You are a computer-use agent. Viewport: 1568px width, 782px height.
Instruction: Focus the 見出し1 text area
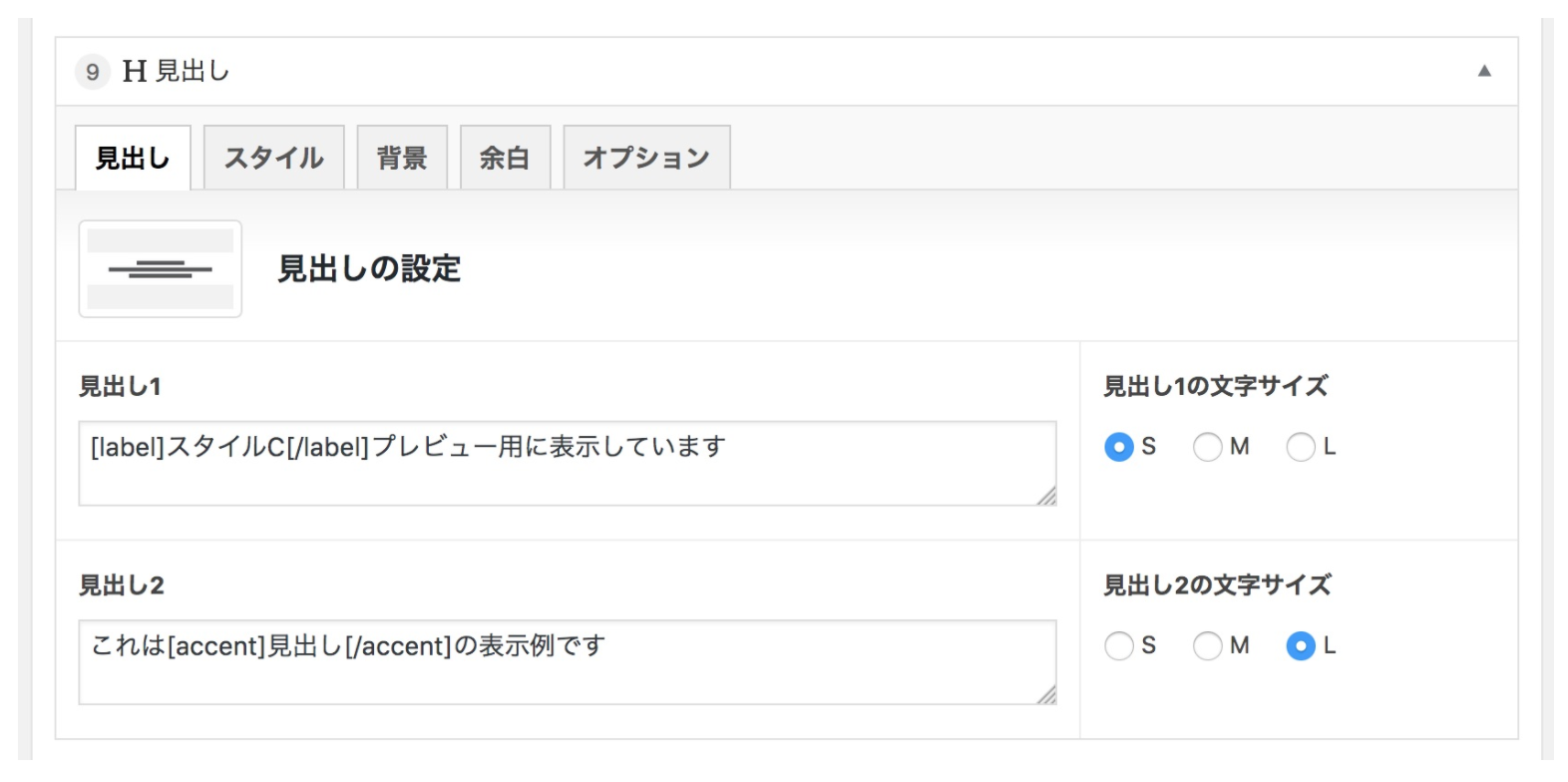567,463
